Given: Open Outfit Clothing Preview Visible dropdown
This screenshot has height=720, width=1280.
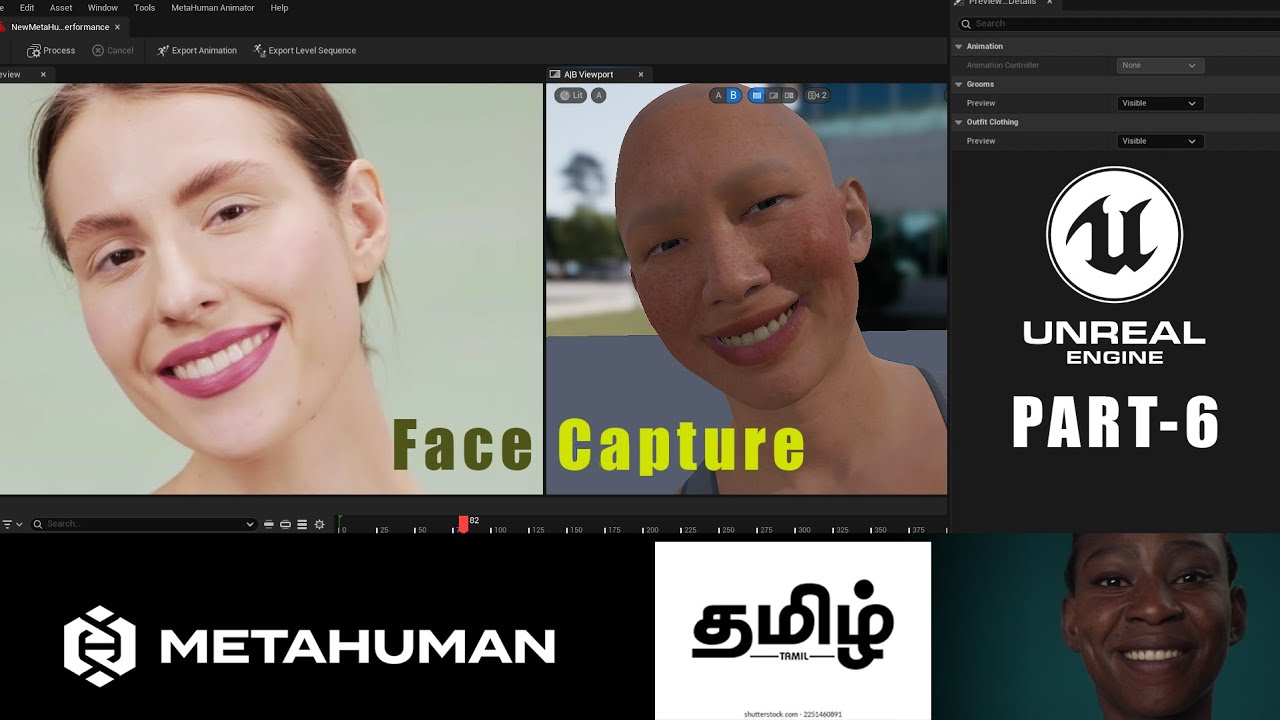Looking at the screenshot, I should (1160, 141).
